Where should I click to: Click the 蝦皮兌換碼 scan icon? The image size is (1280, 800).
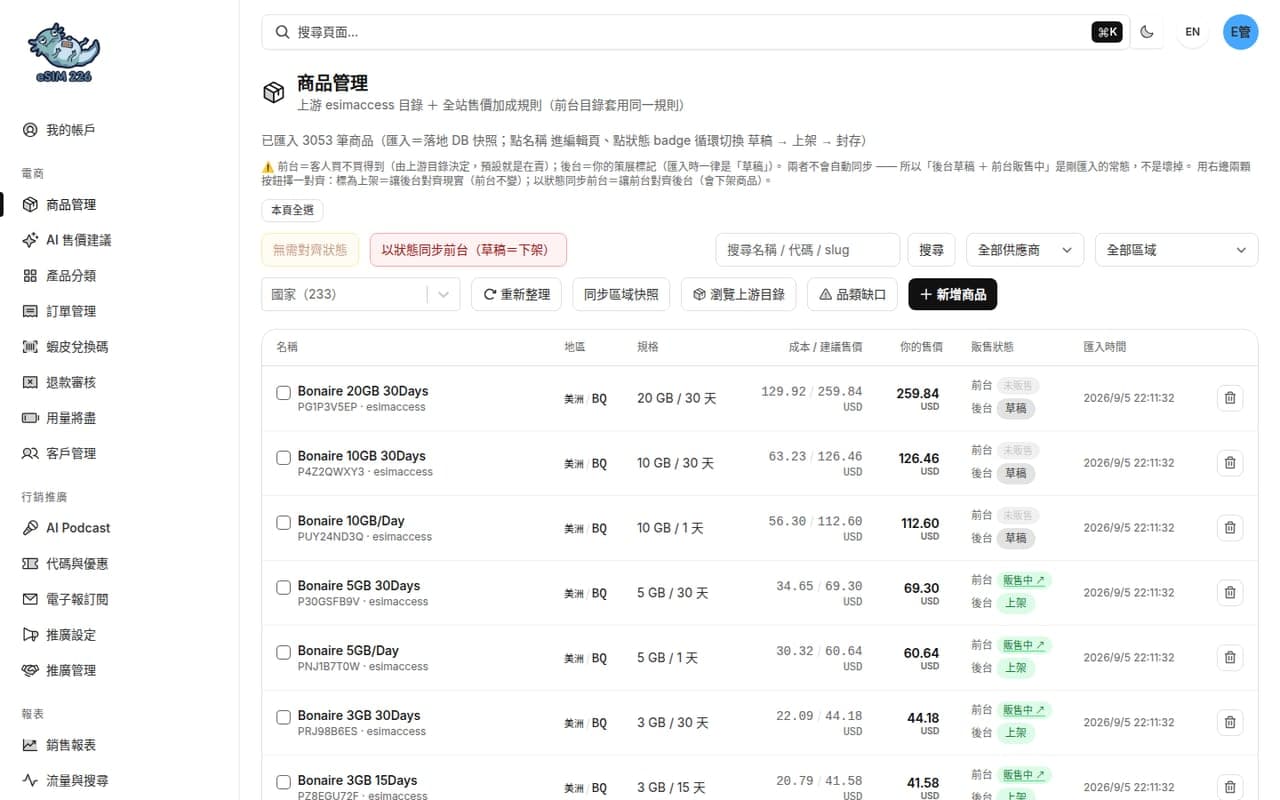click(x=30, y=347)
